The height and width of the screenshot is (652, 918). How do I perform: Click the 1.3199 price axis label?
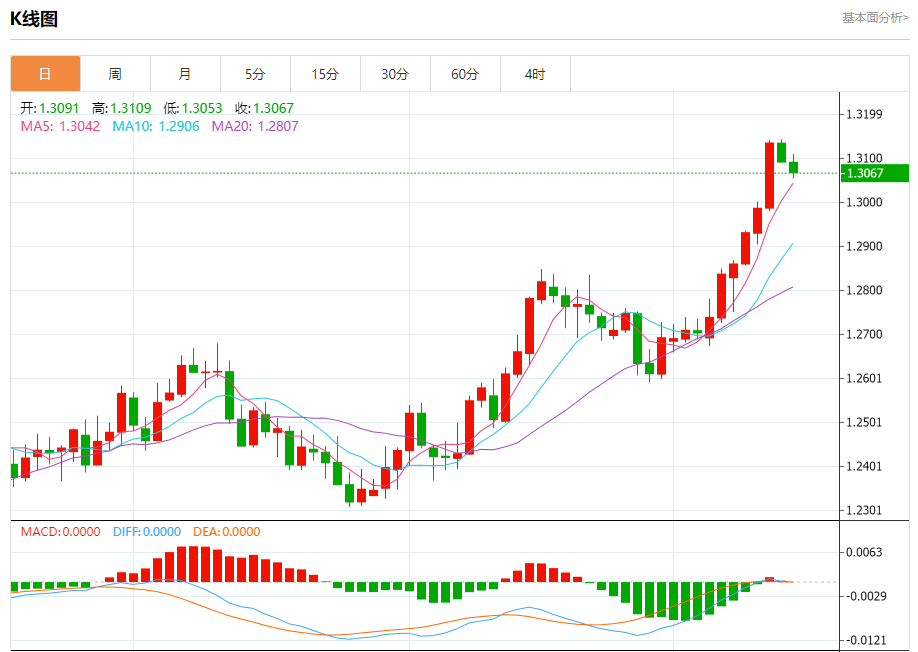865,114
